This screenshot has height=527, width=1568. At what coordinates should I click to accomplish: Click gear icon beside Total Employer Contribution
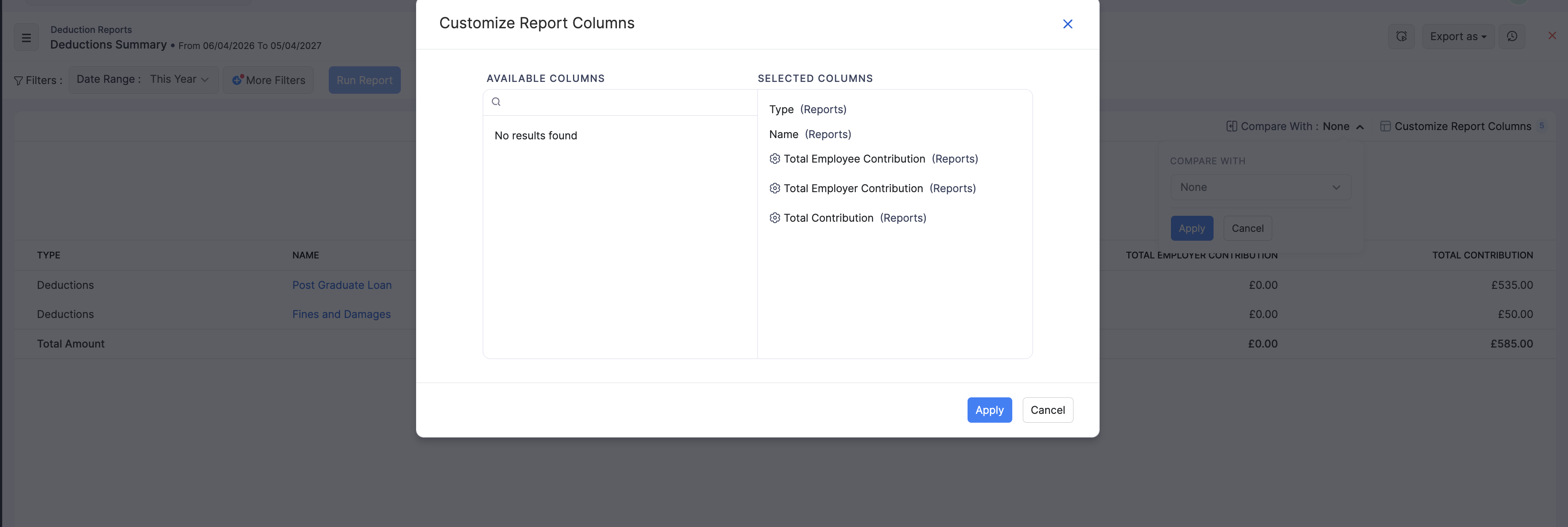774,188
